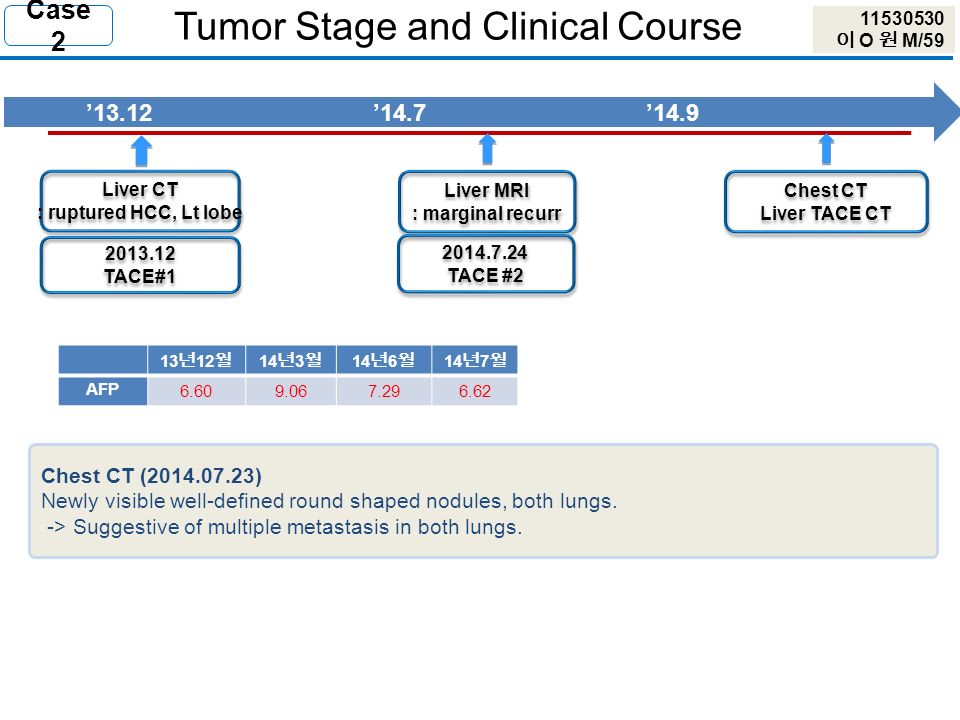Click the '14.7 timeline label
The width and height of the screenshot is (960, 720).
pos(400,113)
